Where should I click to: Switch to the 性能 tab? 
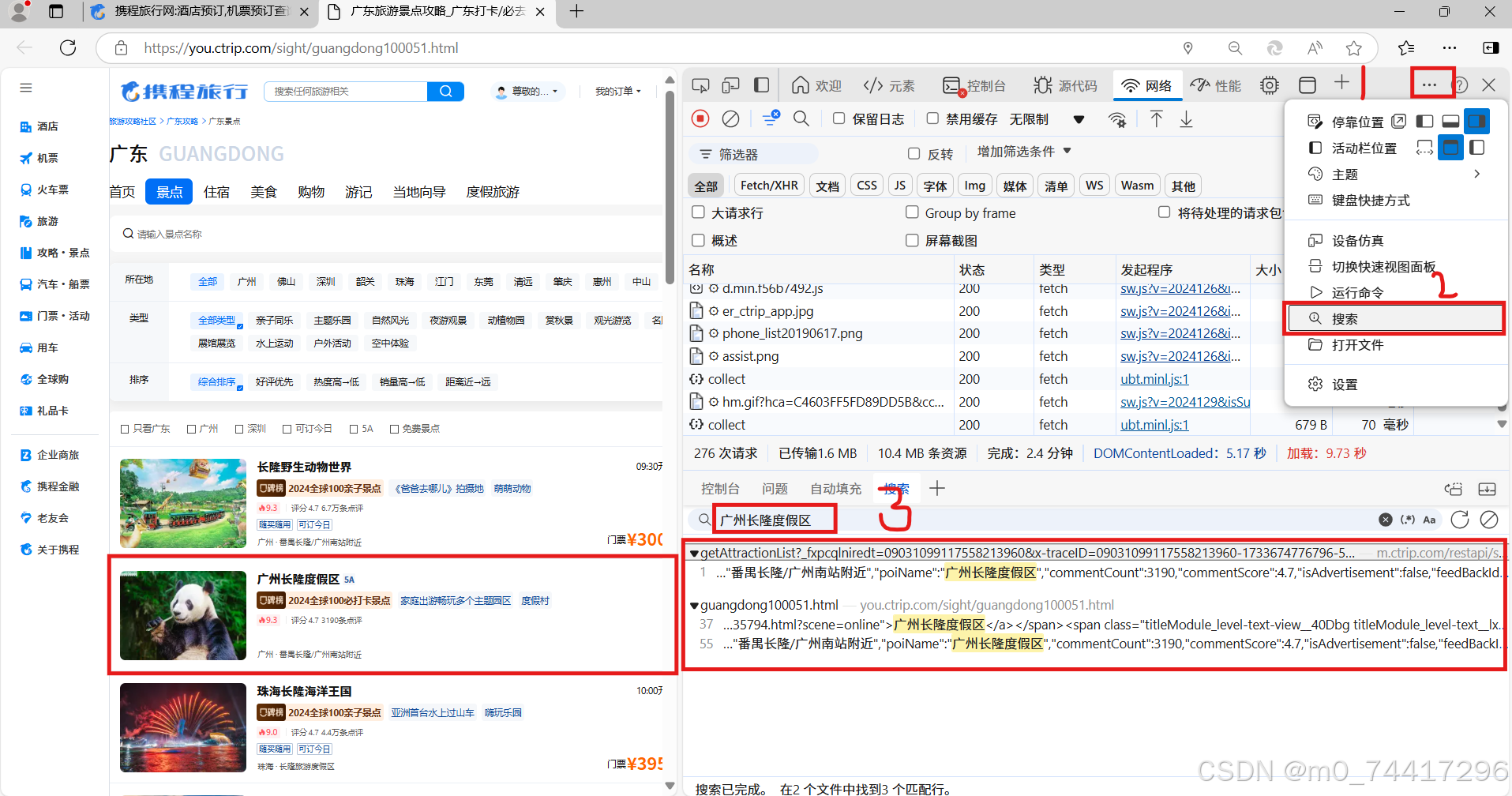pyautogui.click(x=1216, y=85)
